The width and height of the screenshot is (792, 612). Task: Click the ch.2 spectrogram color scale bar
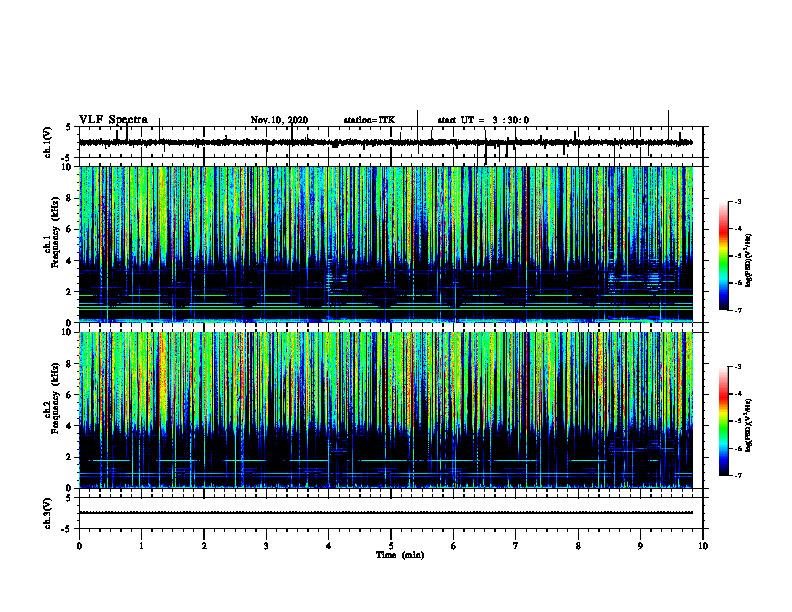click(x=723, y=421)
